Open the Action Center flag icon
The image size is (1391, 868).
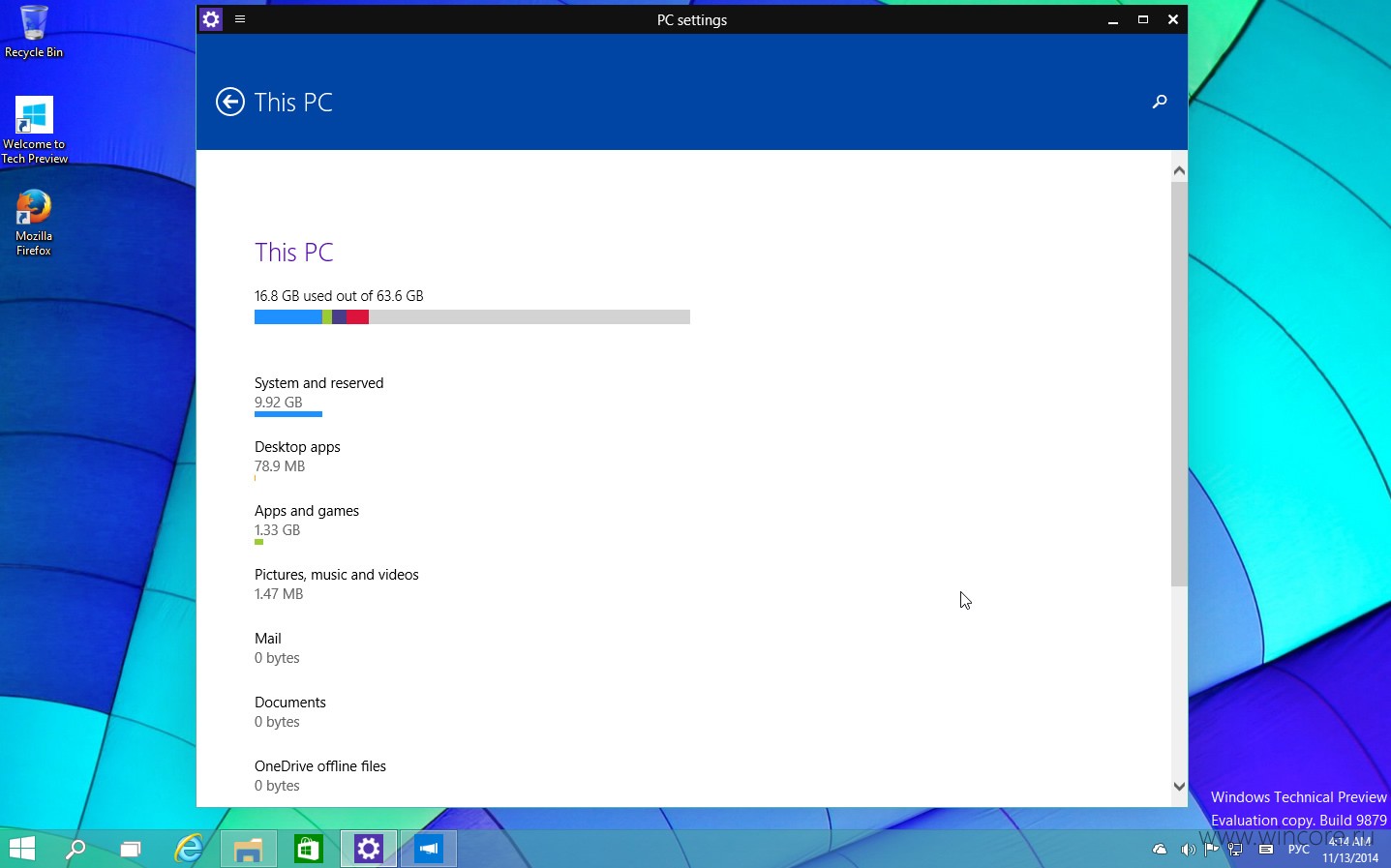point(1211,850)
